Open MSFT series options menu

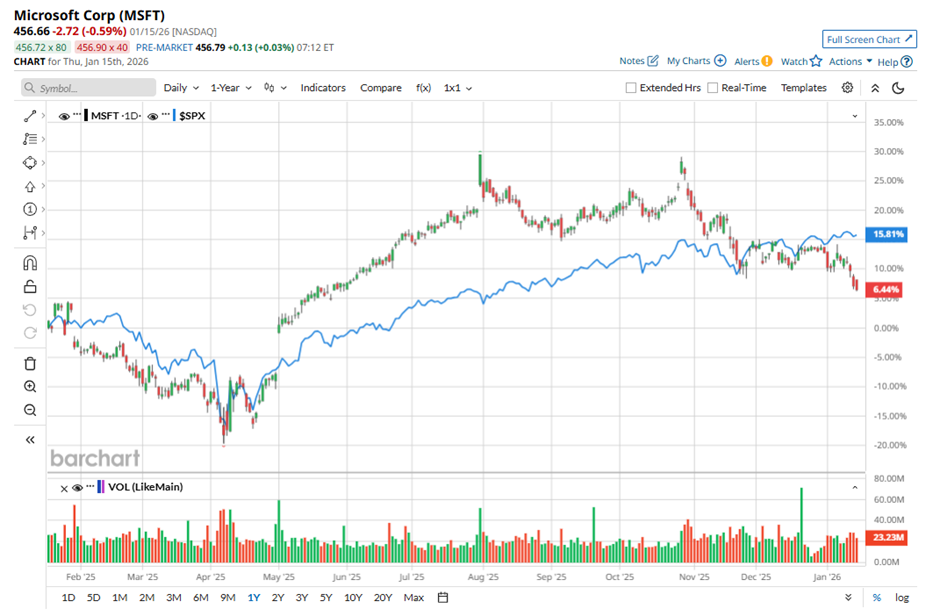77,114
